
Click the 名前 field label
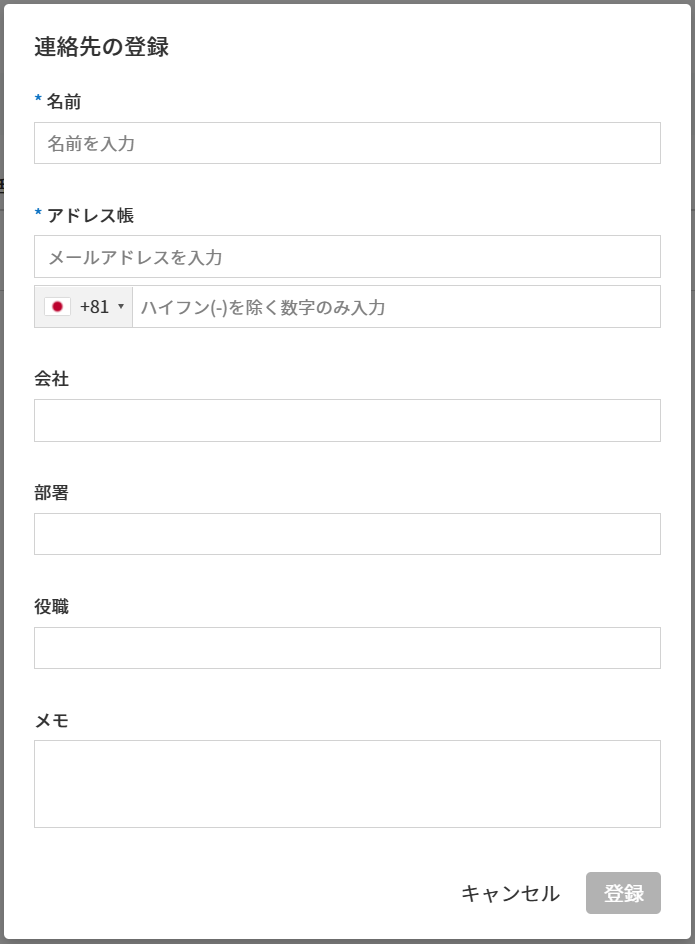coord(64,101)
